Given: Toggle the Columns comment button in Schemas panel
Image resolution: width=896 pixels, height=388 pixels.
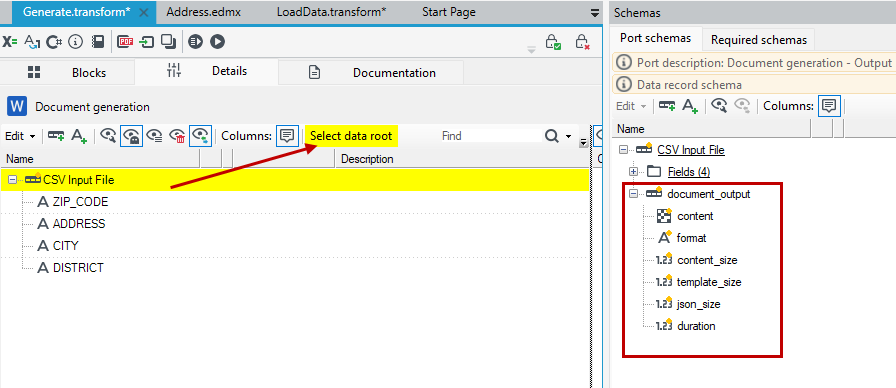Looking at the screenshot, I should (829, 106).
